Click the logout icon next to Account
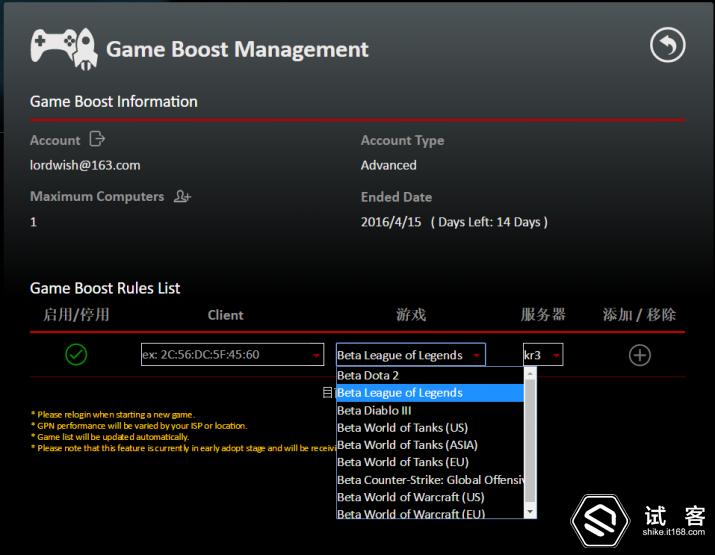Screen dimensions: 715x555 click(x=97, y=139)
